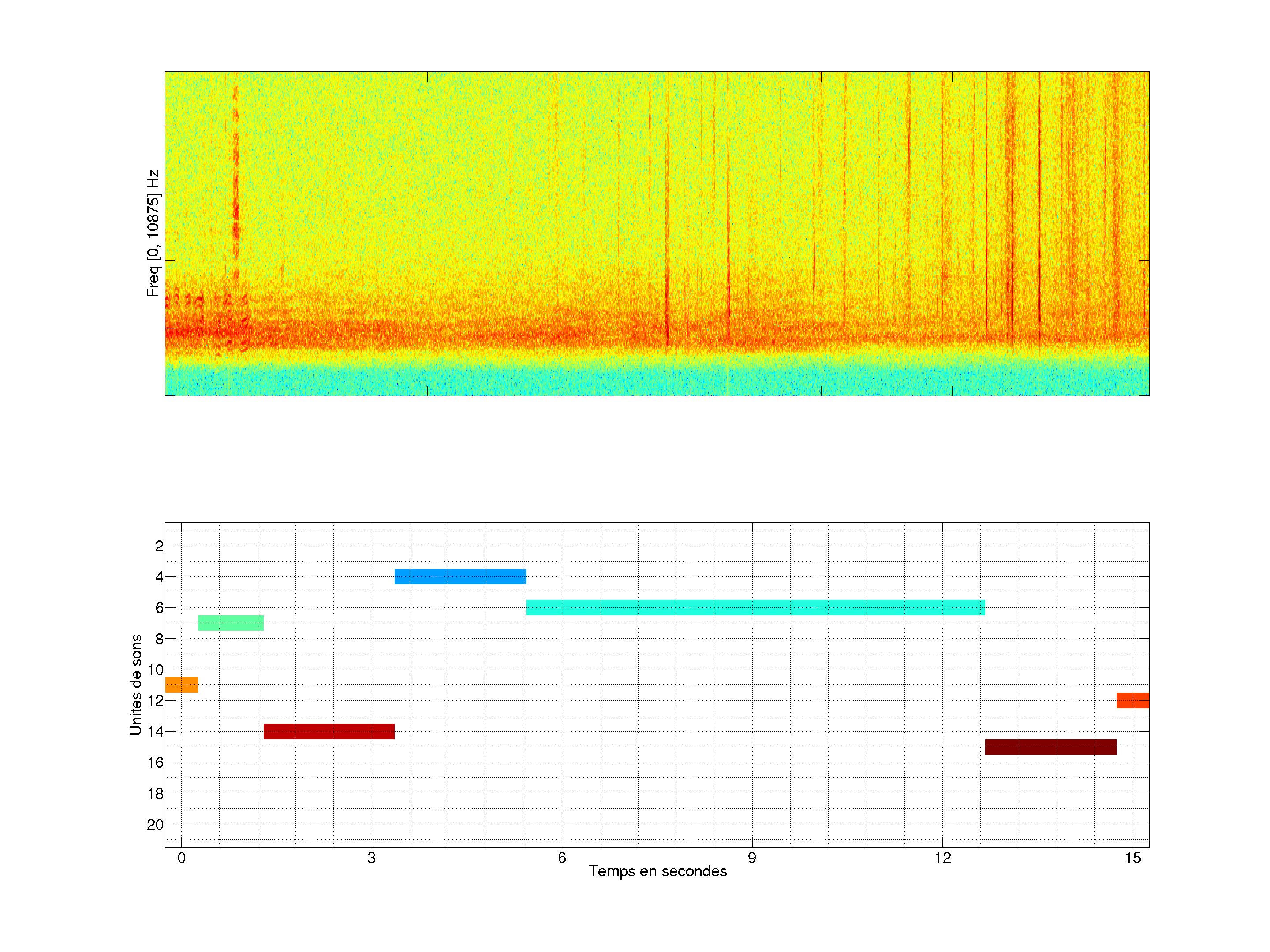Click the 'Unites de sons' axis label
Viewport: 1270px width, 952px height.
point(136,684)
